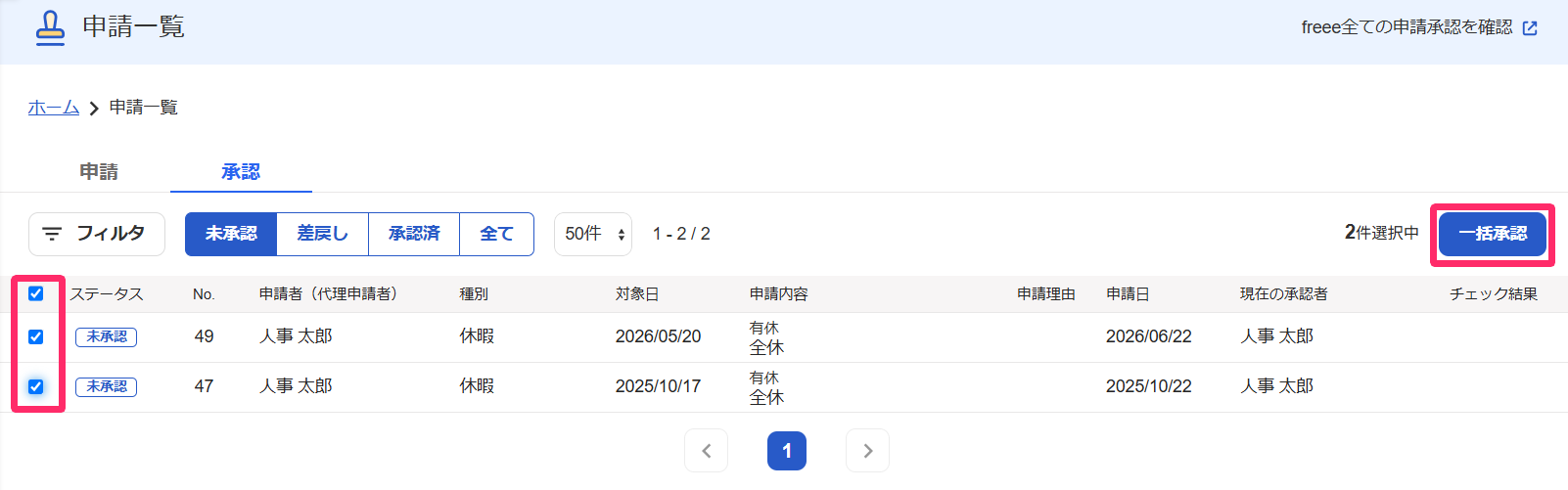Screen dimensions: 1568x490
Task: Click the ステータス column header
Action: 107,293
